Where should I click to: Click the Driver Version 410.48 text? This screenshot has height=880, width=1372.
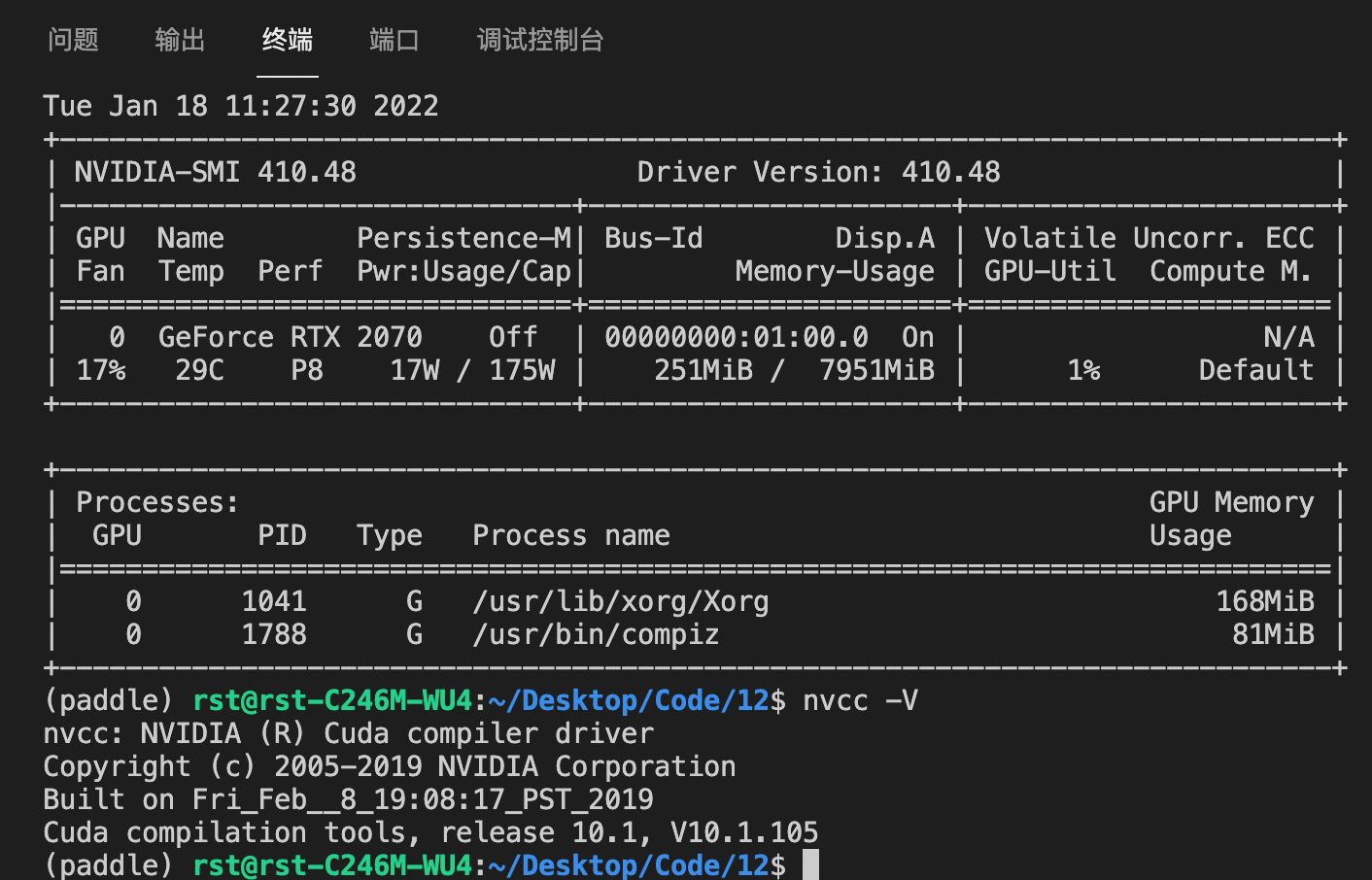(x=818, y=172)
